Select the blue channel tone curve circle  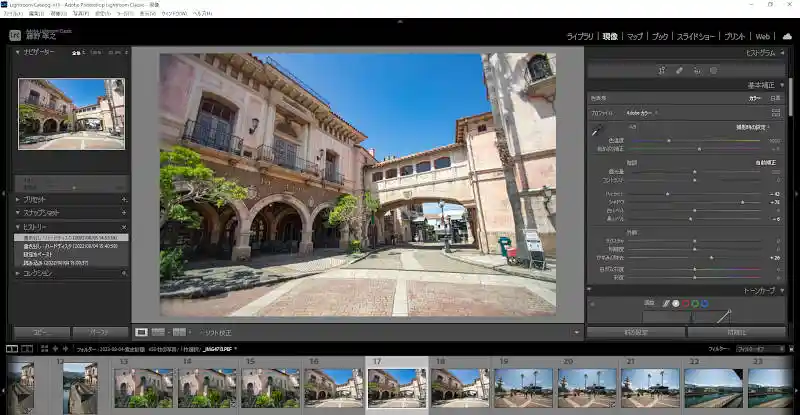[x=705, y=303]
